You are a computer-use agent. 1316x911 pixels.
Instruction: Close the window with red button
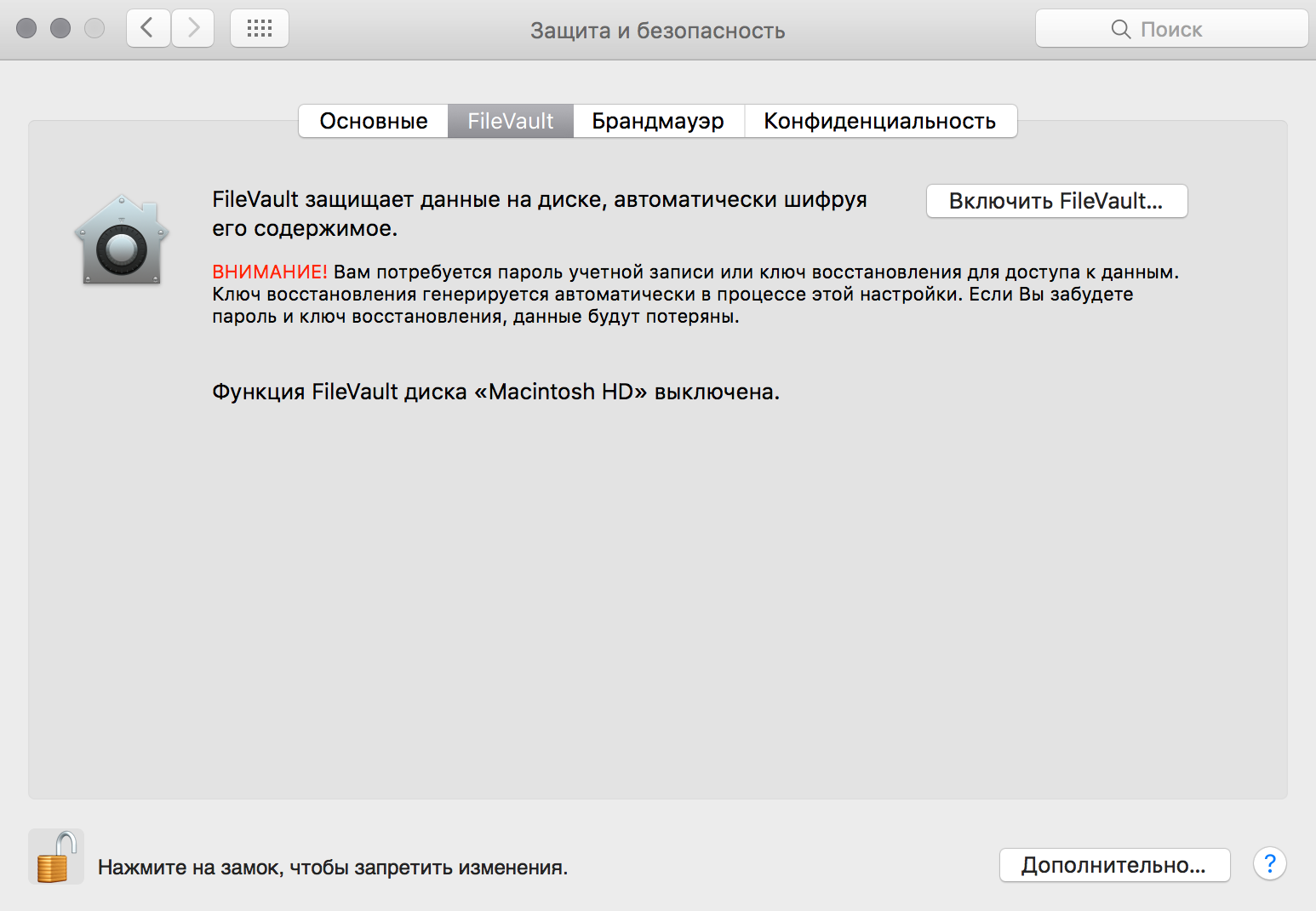pos(26,28)
